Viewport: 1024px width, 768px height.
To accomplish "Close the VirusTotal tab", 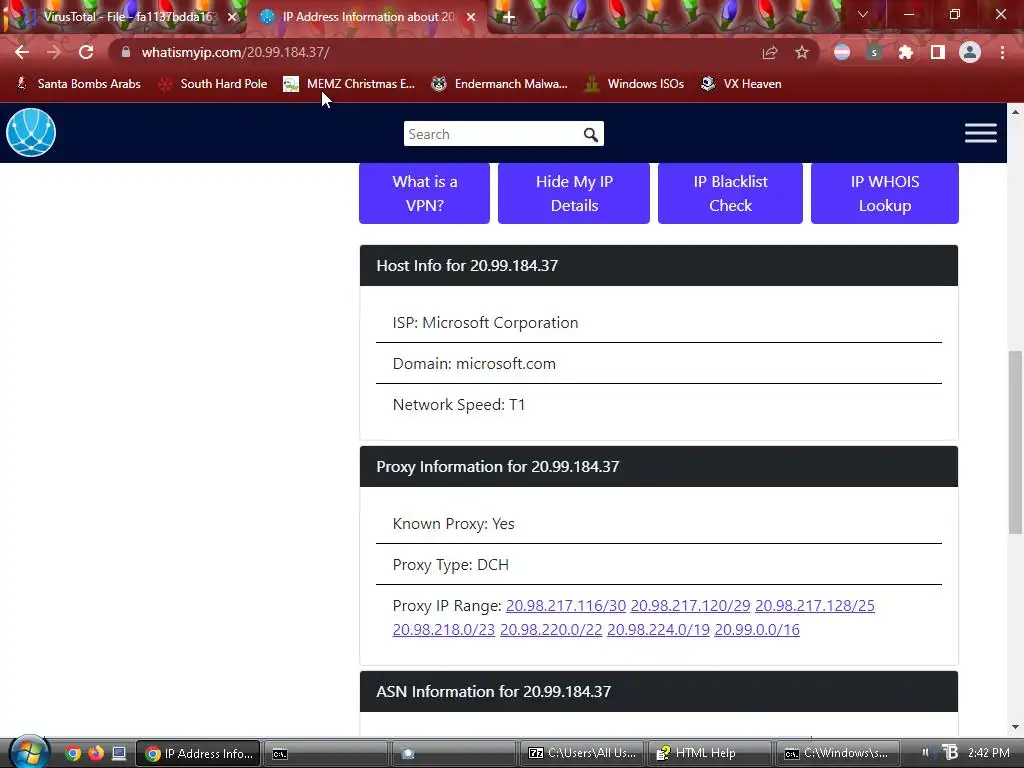I will coord(232,17).
